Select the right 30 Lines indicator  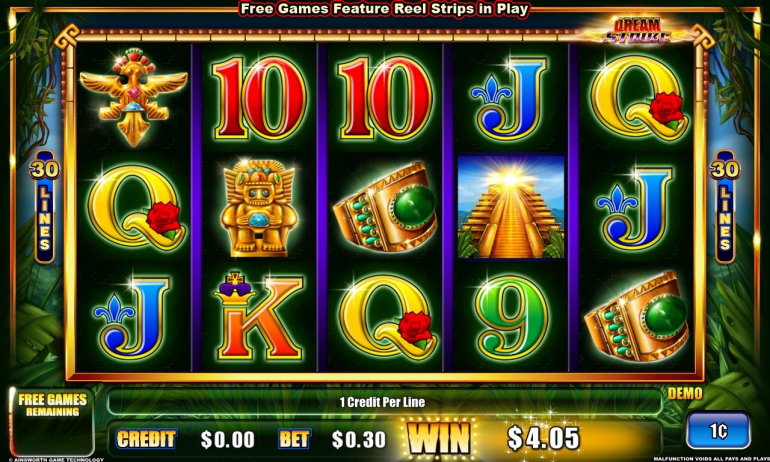(725, 207)
